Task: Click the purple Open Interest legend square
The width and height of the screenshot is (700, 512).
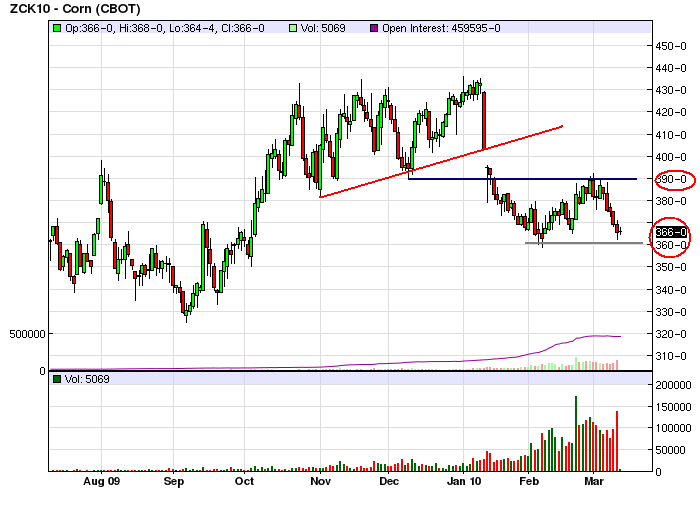Action: tap(374, 28)
